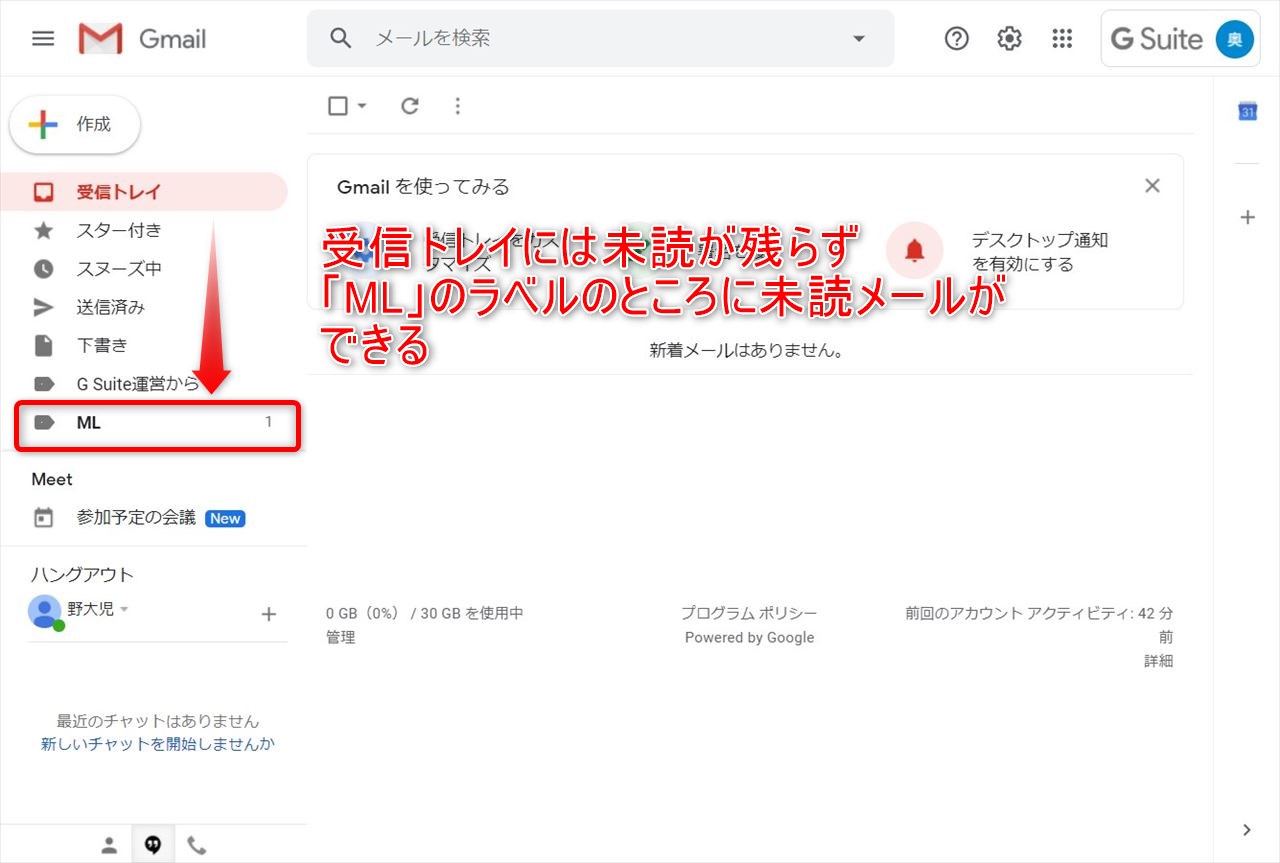Click the search magnifier icon
The width and height of the screenshot is (1280, 863).
click(x=341, y=38)
